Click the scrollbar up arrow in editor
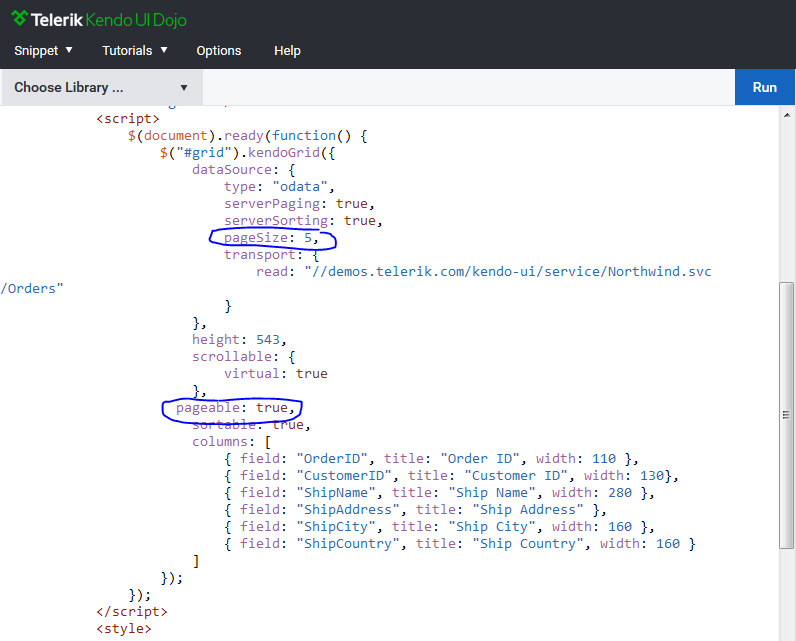This screenshot has width=796, height=641. (x=787, y=115)
